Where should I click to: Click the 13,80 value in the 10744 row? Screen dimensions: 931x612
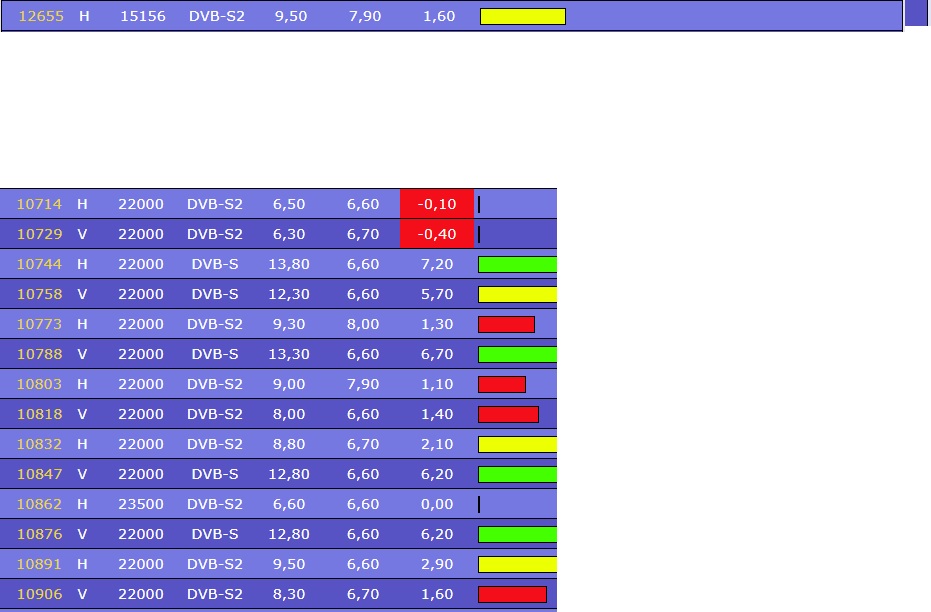click(x=289, y=264)
